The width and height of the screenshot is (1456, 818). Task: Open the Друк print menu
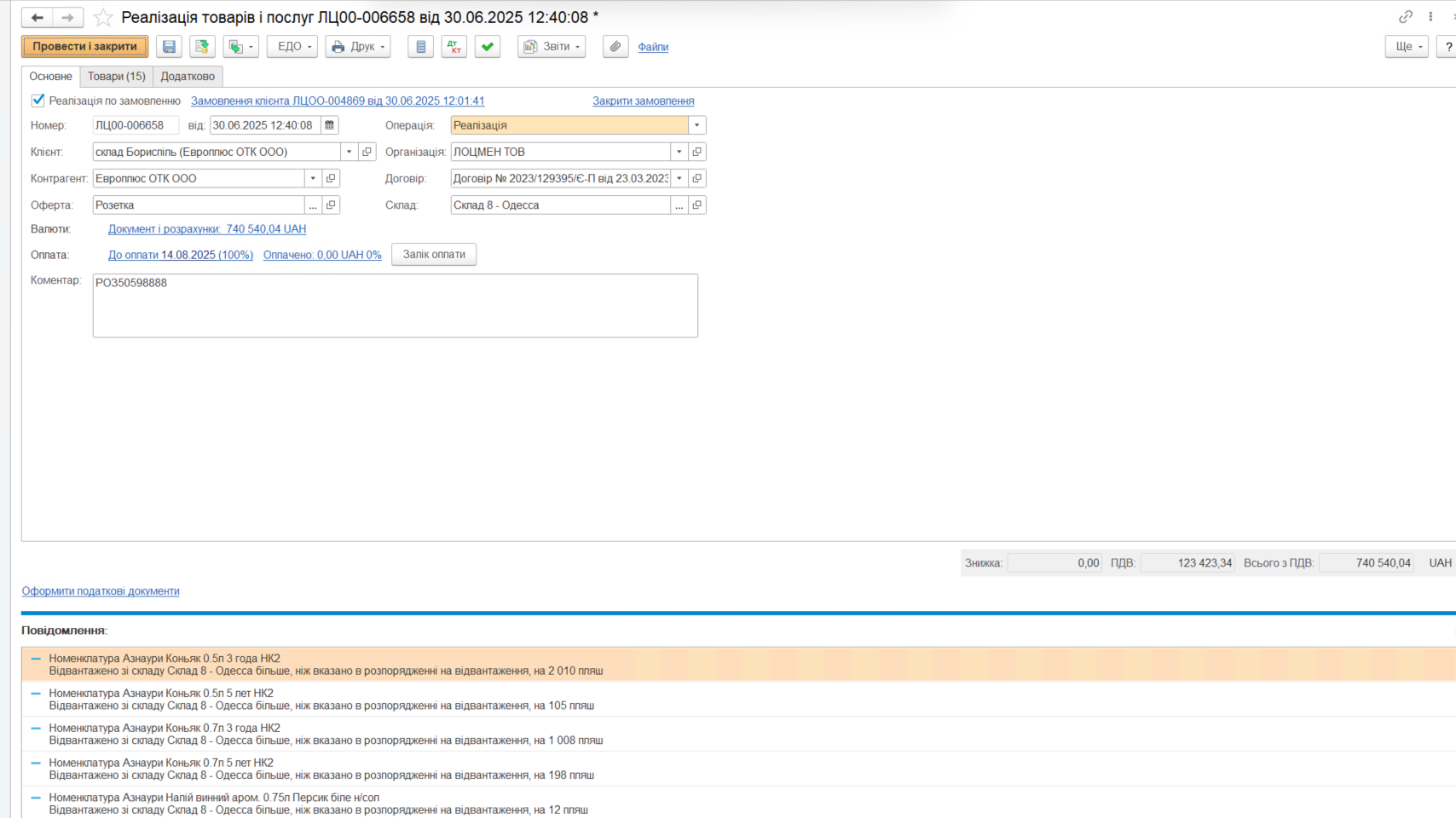tap(358, 47)
